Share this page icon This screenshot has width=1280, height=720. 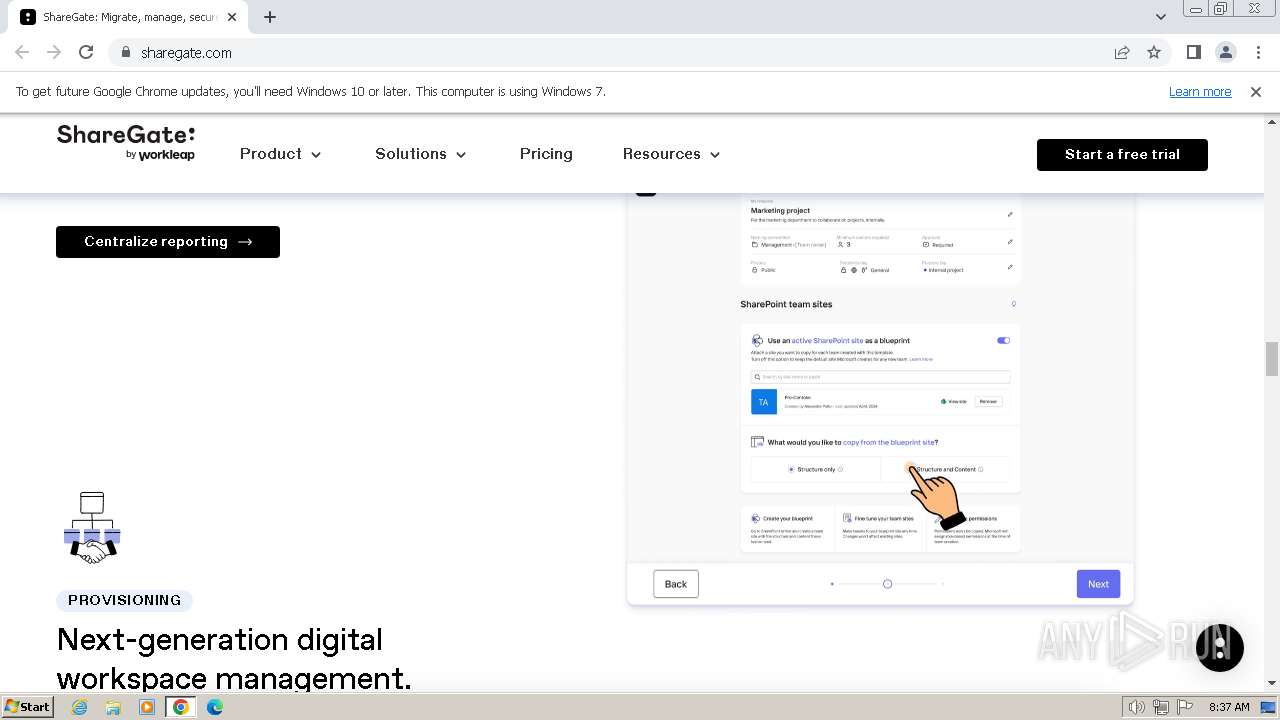(x=1122, y=52)
